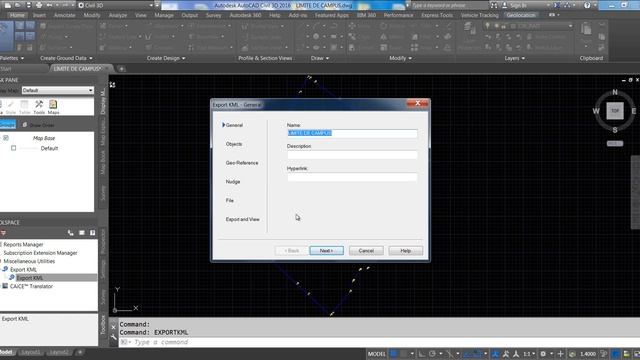Open the Maps icon in Task Pane

(53, 107)
